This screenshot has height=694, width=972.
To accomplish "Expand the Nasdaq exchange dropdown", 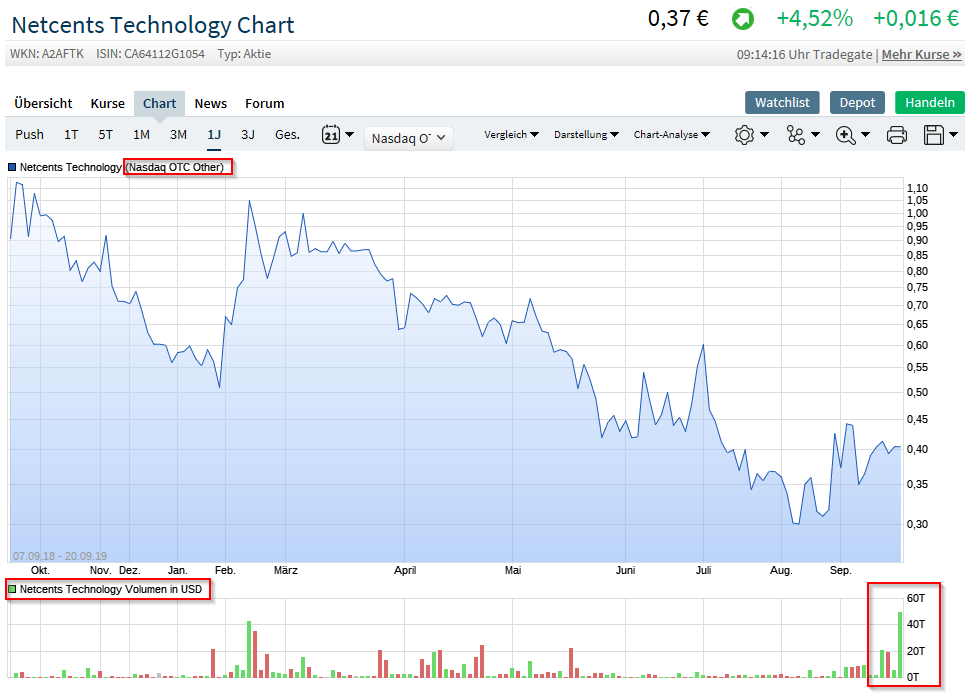I will point(409,138).
